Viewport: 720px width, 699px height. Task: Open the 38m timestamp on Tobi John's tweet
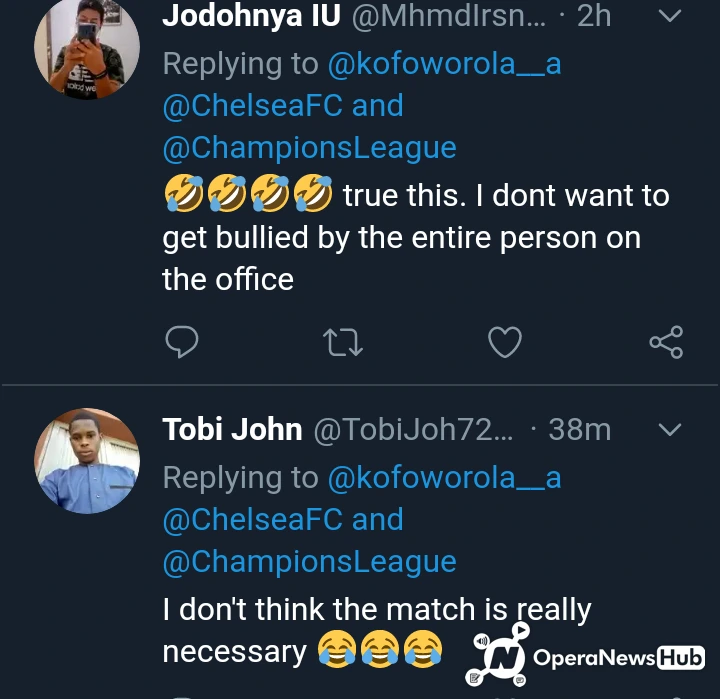(x=579, y=430)
